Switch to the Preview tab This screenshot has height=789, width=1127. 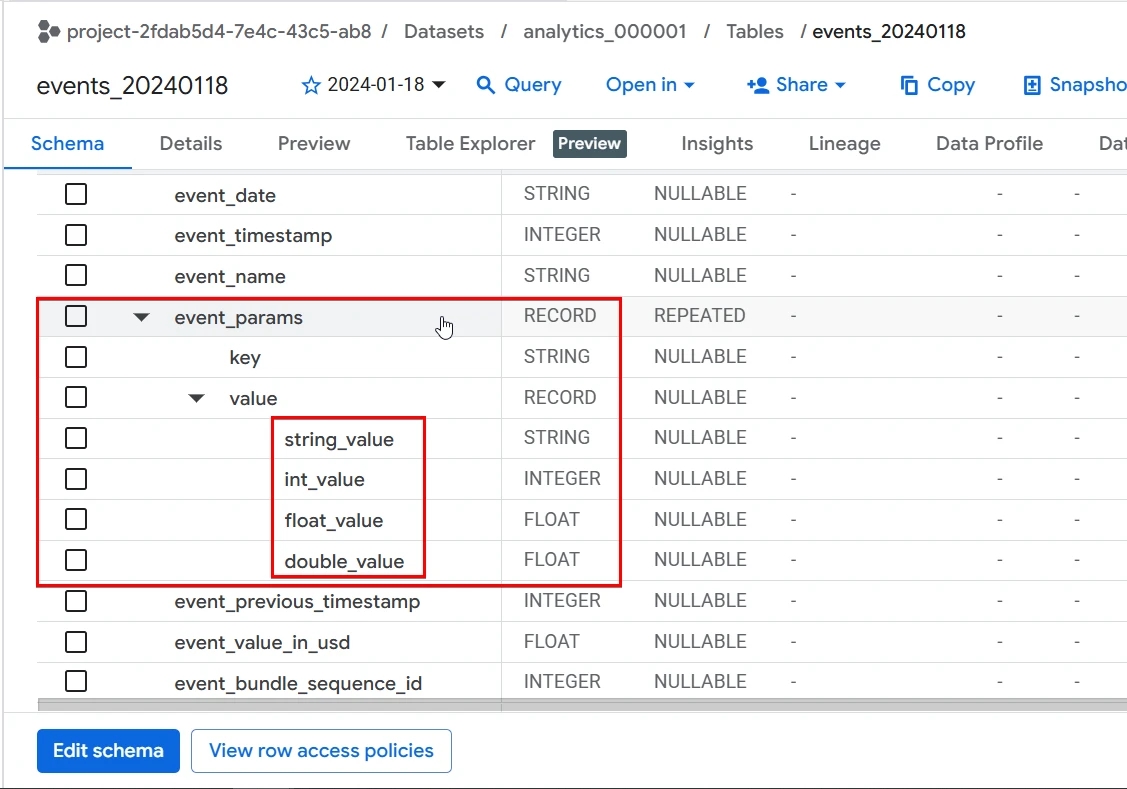tap(314, 144)
